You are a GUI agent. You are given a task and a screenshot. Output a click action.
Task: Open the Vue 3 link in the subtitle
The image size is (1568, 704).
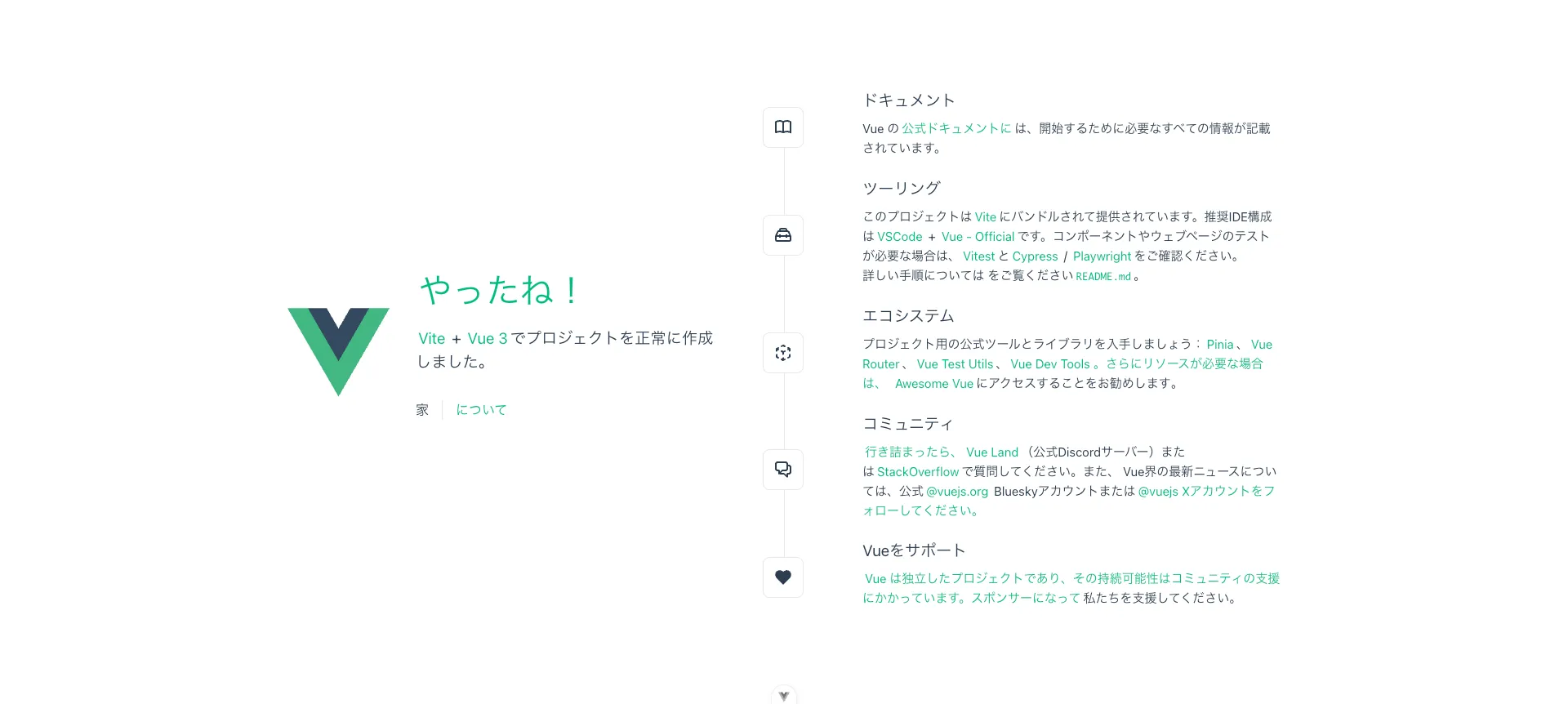[x=487, y=339]
